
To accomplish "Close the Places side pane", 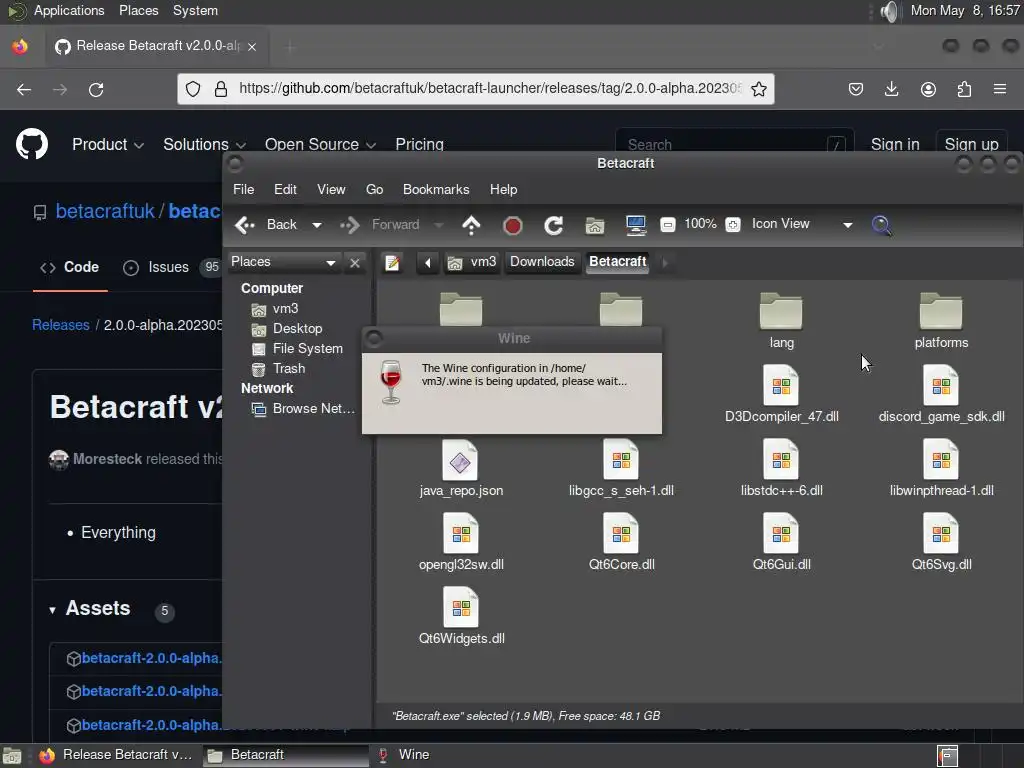I will click(355, 263).
